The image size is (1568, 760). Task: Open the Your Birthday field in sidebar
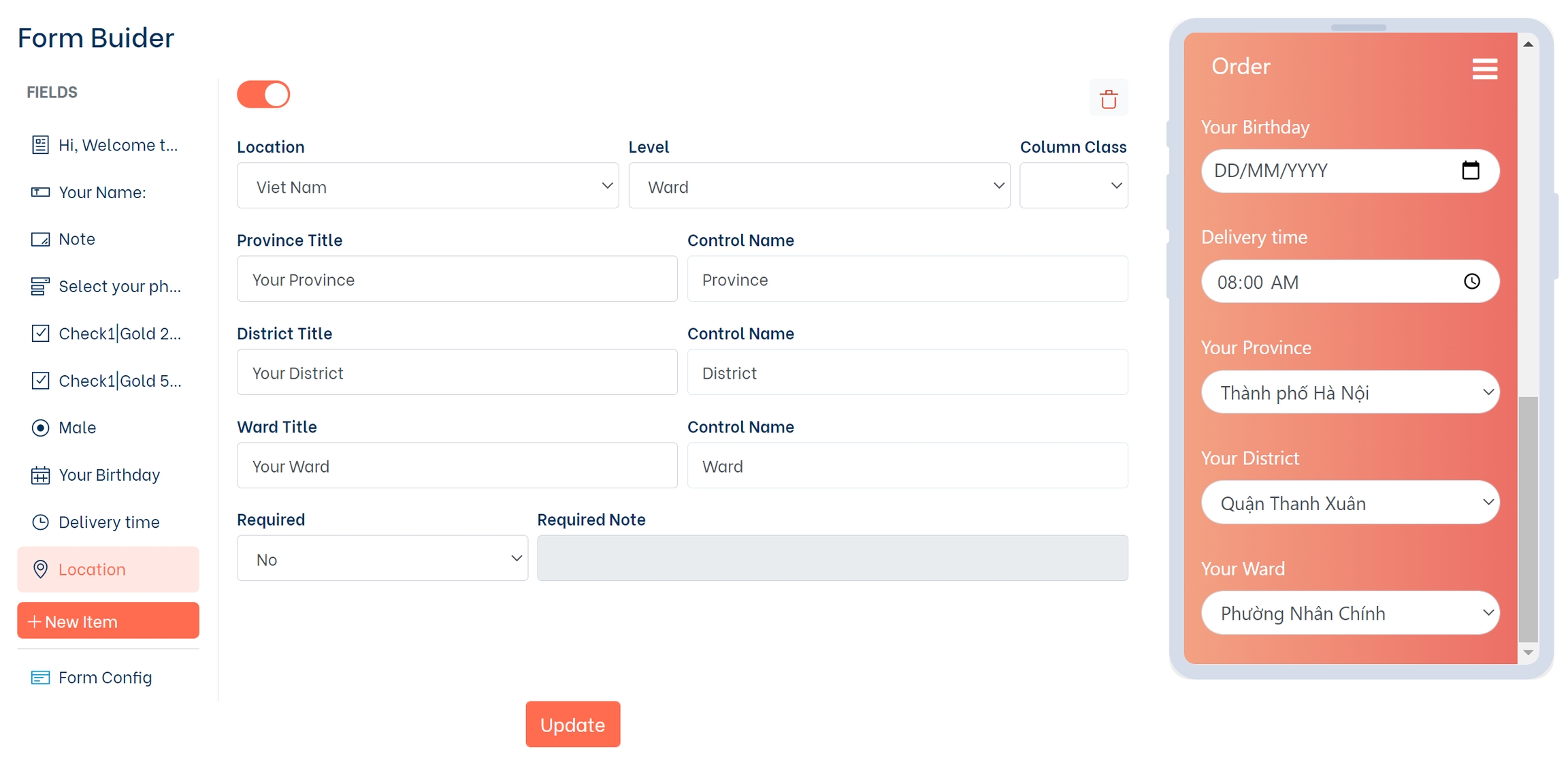click(x=109, y=475)
